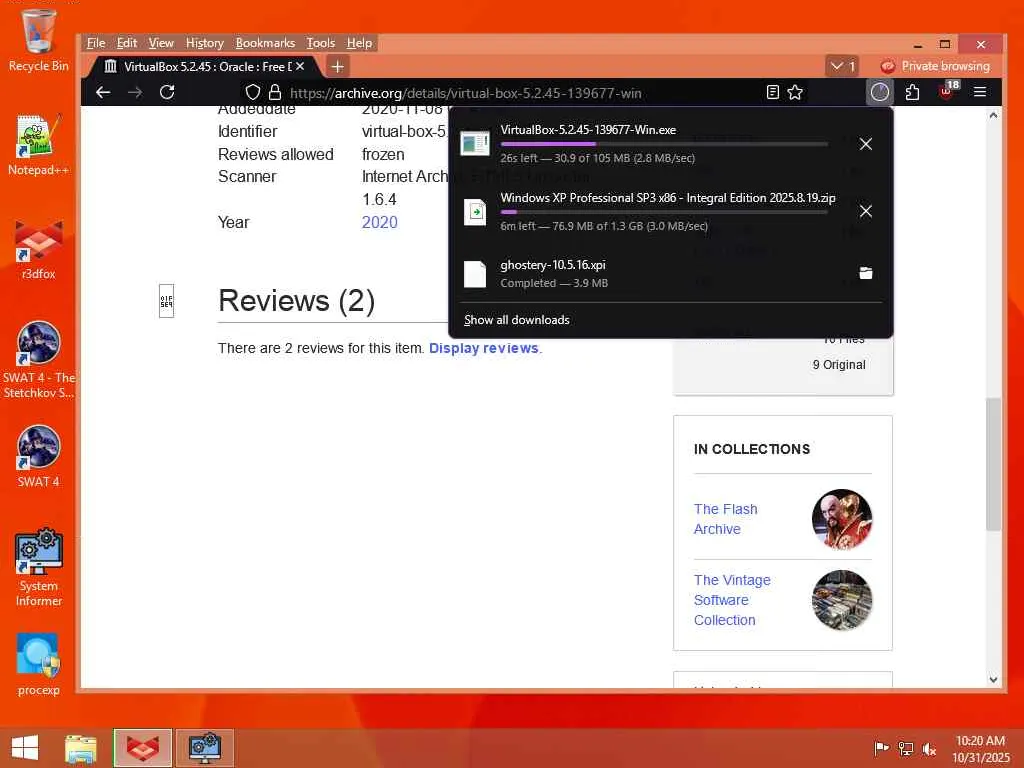Screen dimensions: 1024x768
Task: Cancel the Windows XP Professional zip download
Action: pyautogui.click(x=865, y=211)
